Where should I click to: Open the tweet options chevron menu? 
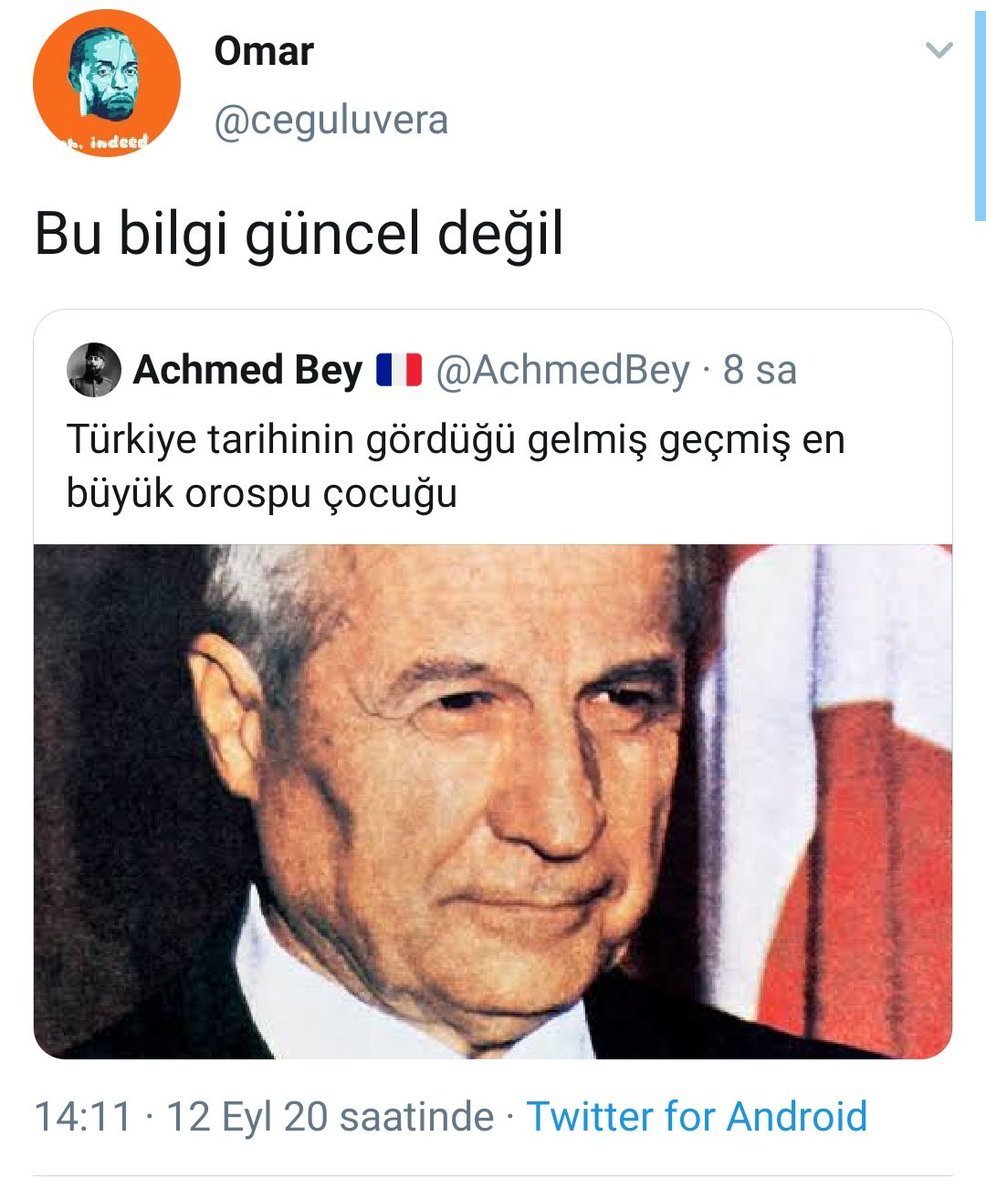[939, 50]
